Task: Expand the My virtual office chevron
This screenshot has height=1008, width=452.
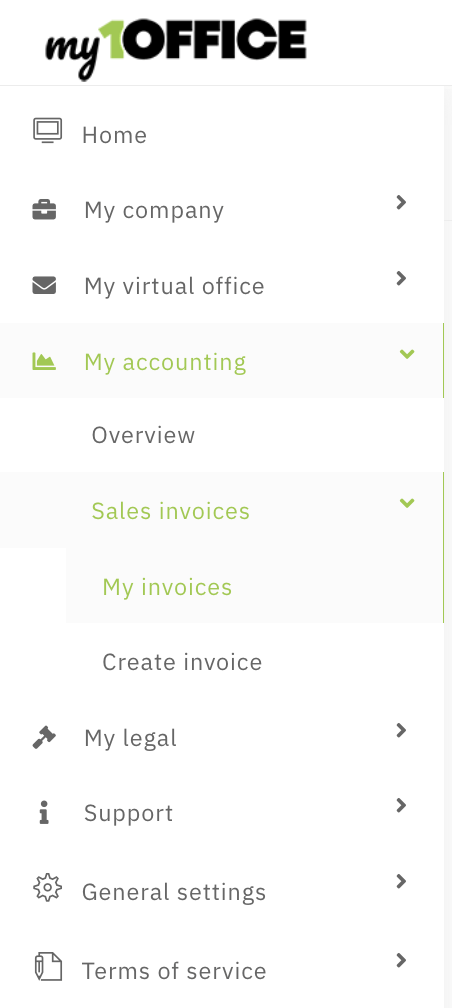Action: point(401,278)
